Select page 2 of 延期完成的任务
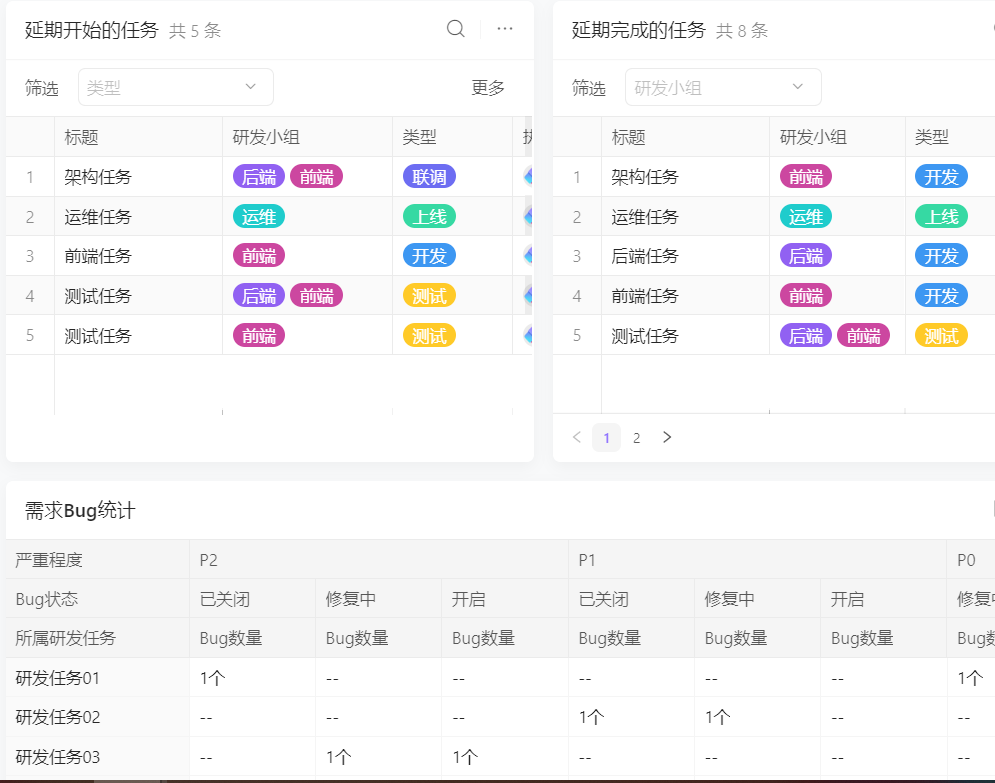This screenshot has height=783, width=995. pos(637,437)
